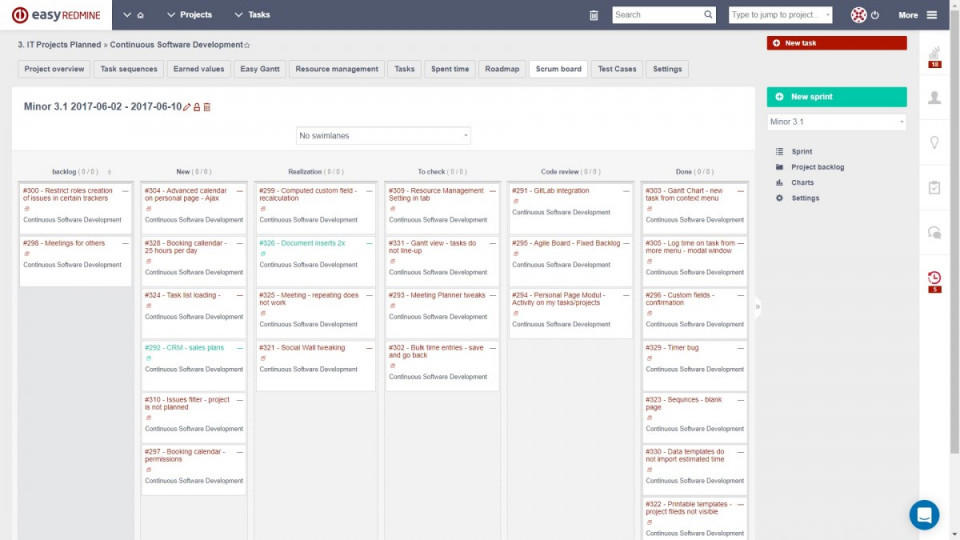Open the Projects menu in top bar
960x540 pixels.
(x=190, y=15)
